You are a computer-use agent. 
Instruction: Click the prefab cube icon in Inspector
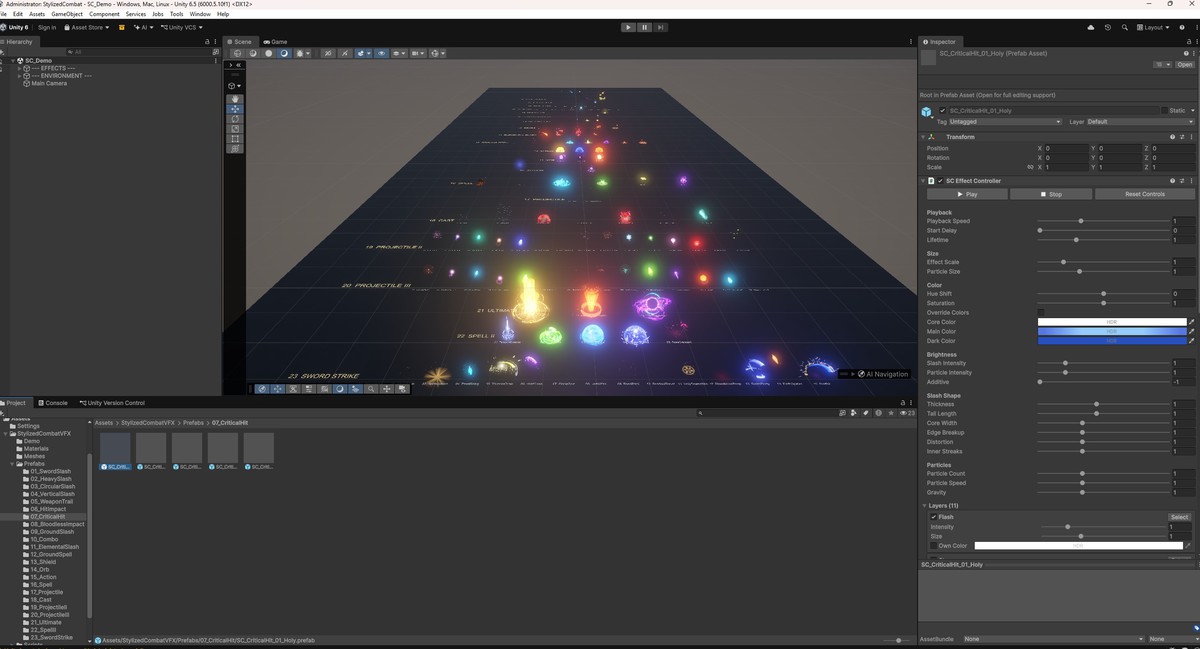coord(927,111)
